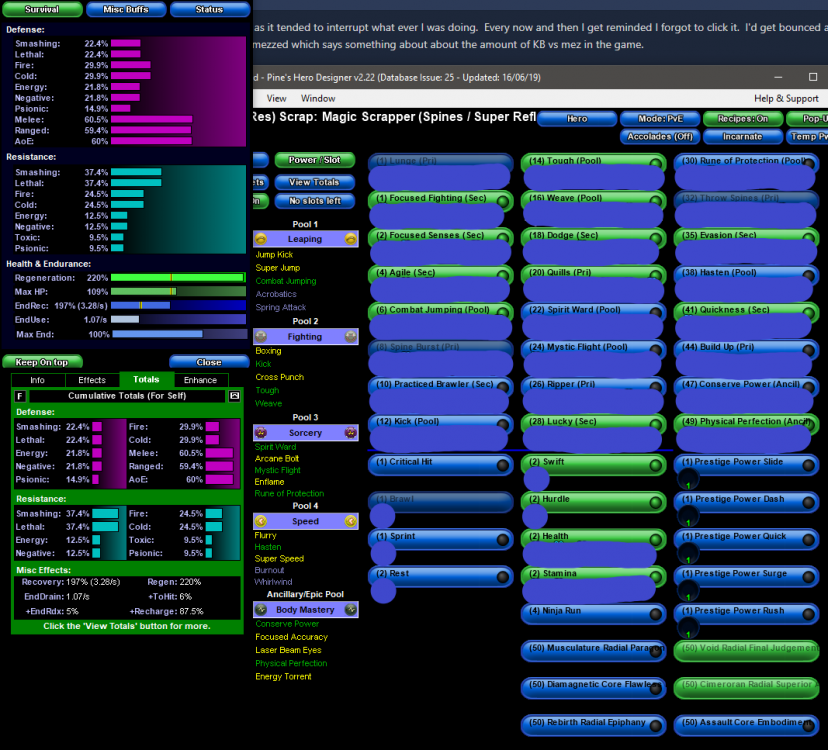Open the Sorcery pool dropdown
This screenshot has height=750, width=828.
point(305,433)
